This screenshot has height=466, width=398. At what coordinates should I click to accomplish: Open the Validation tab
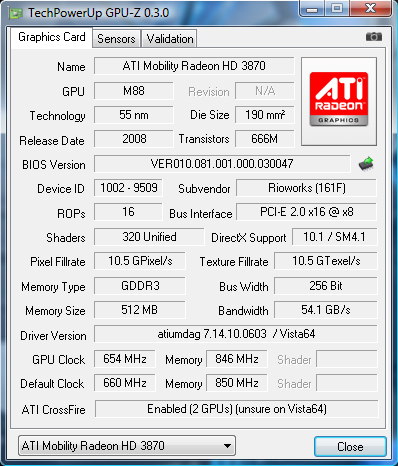click(x=170, y=39)
